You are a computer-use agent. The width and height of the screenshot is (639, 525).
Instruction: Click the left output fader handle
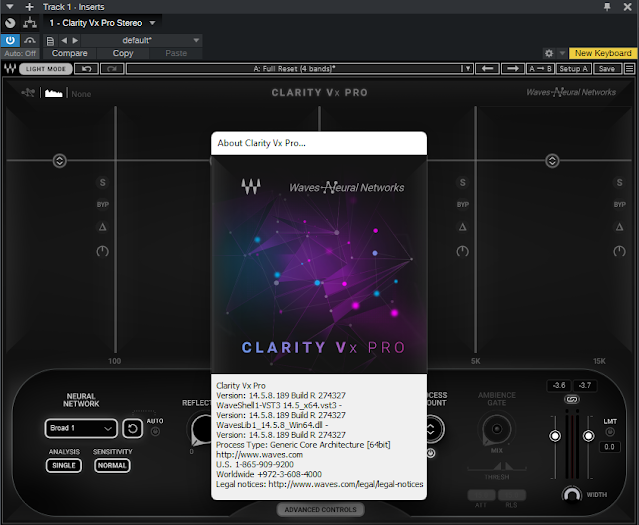555,436
